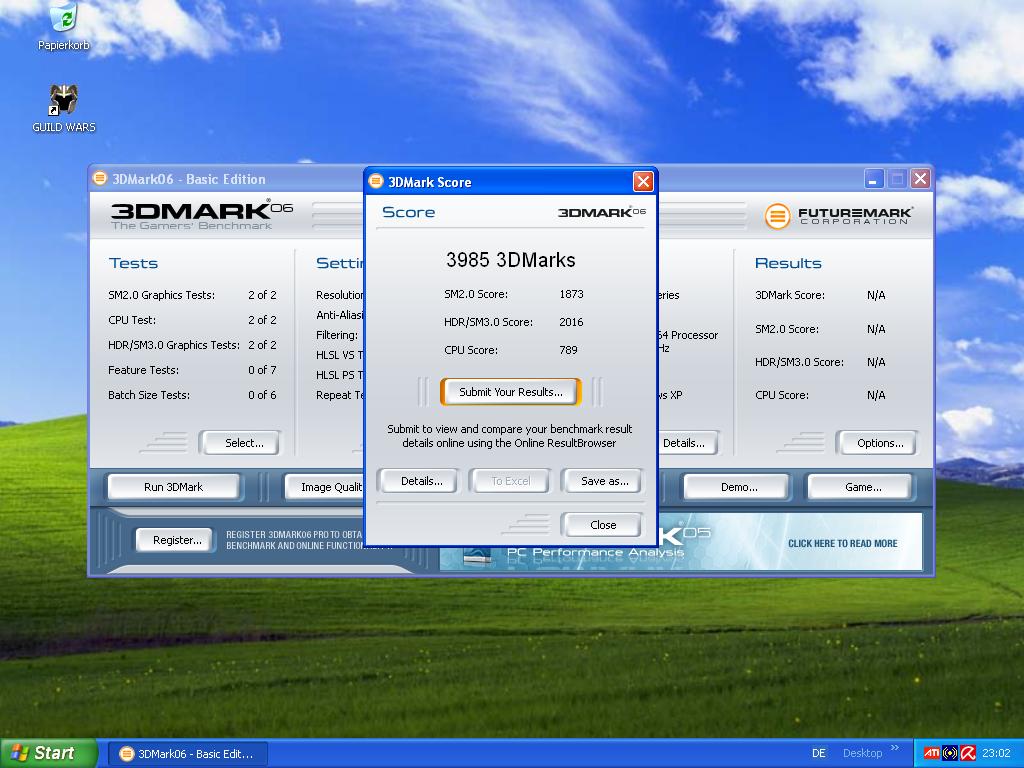Close the score dialog with Close button

click(603, 524)
